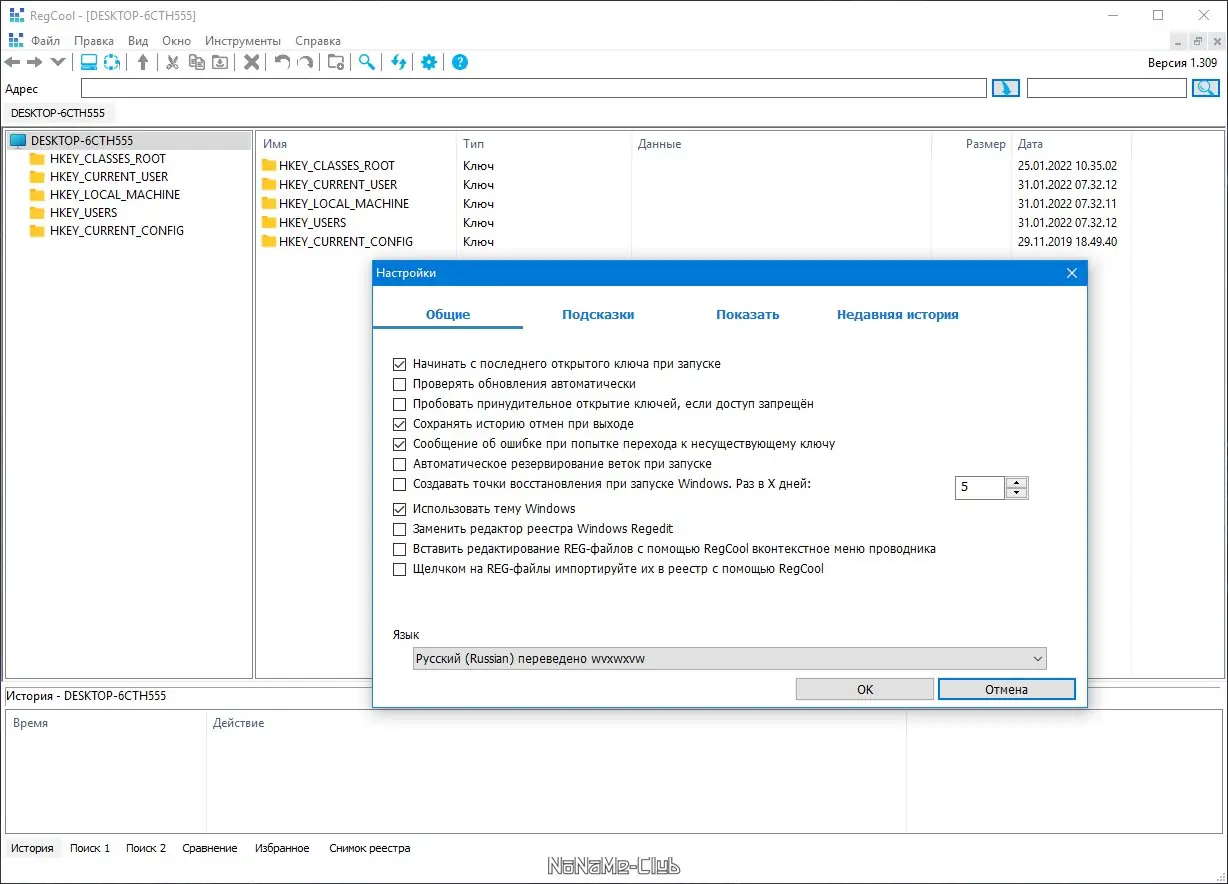Check Заменить редактор реестра Windows Regedit
The image size is (1228, 884).
[x=400, y=529]
